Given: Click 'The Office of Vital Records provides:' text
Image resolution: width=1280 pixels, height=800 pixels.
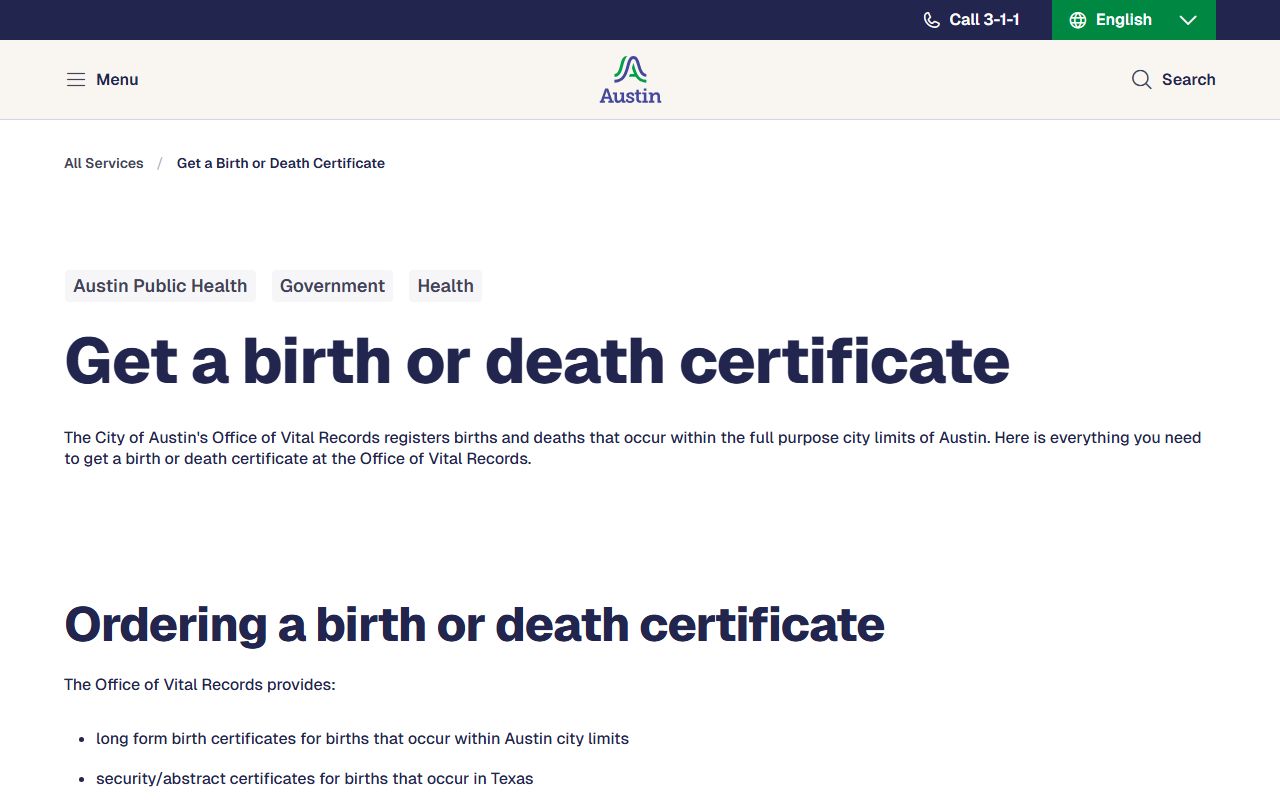Looking at the screenshot, I should tap(200, 685).
